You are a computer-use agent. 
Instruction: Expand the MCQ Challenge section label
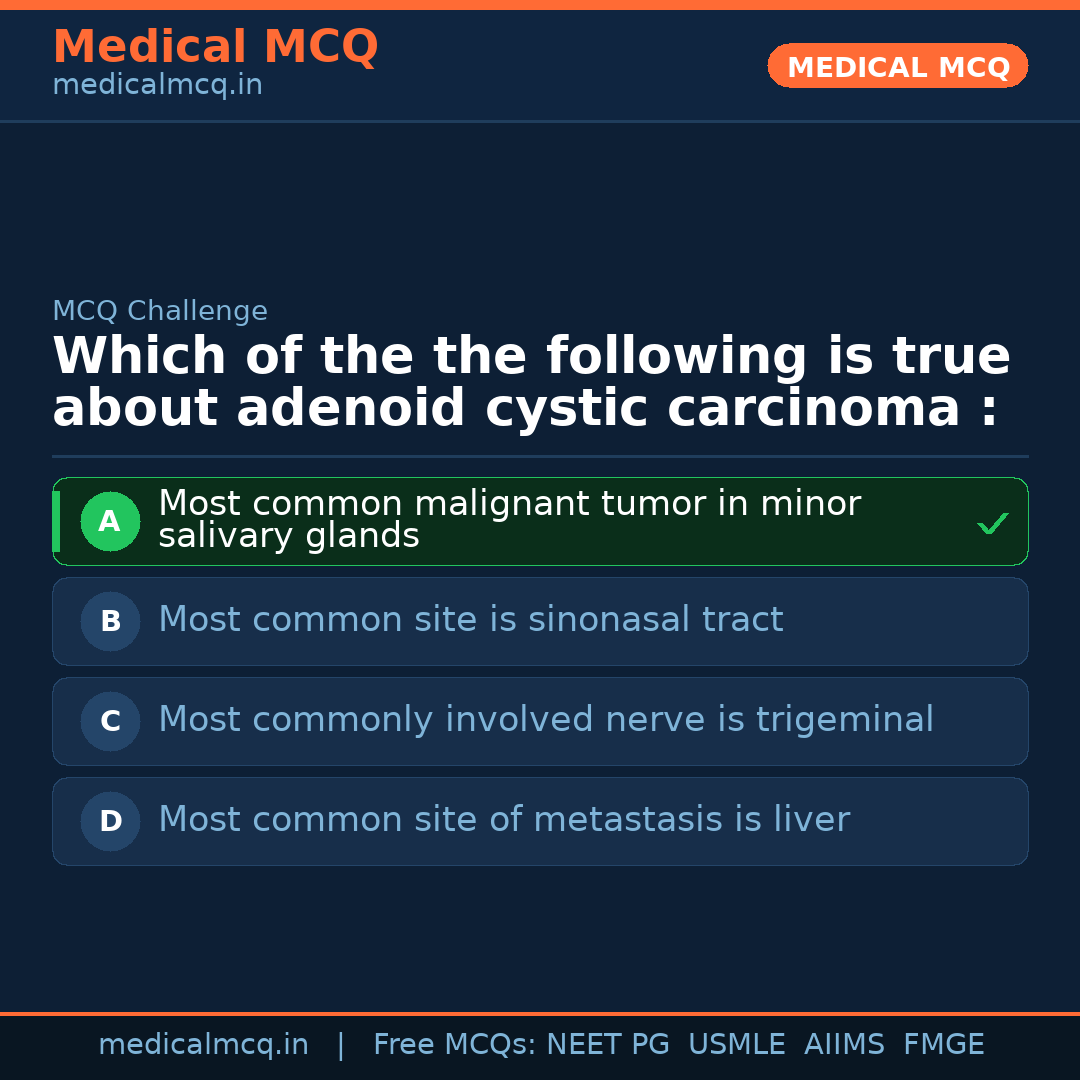[x=160, y=311]
